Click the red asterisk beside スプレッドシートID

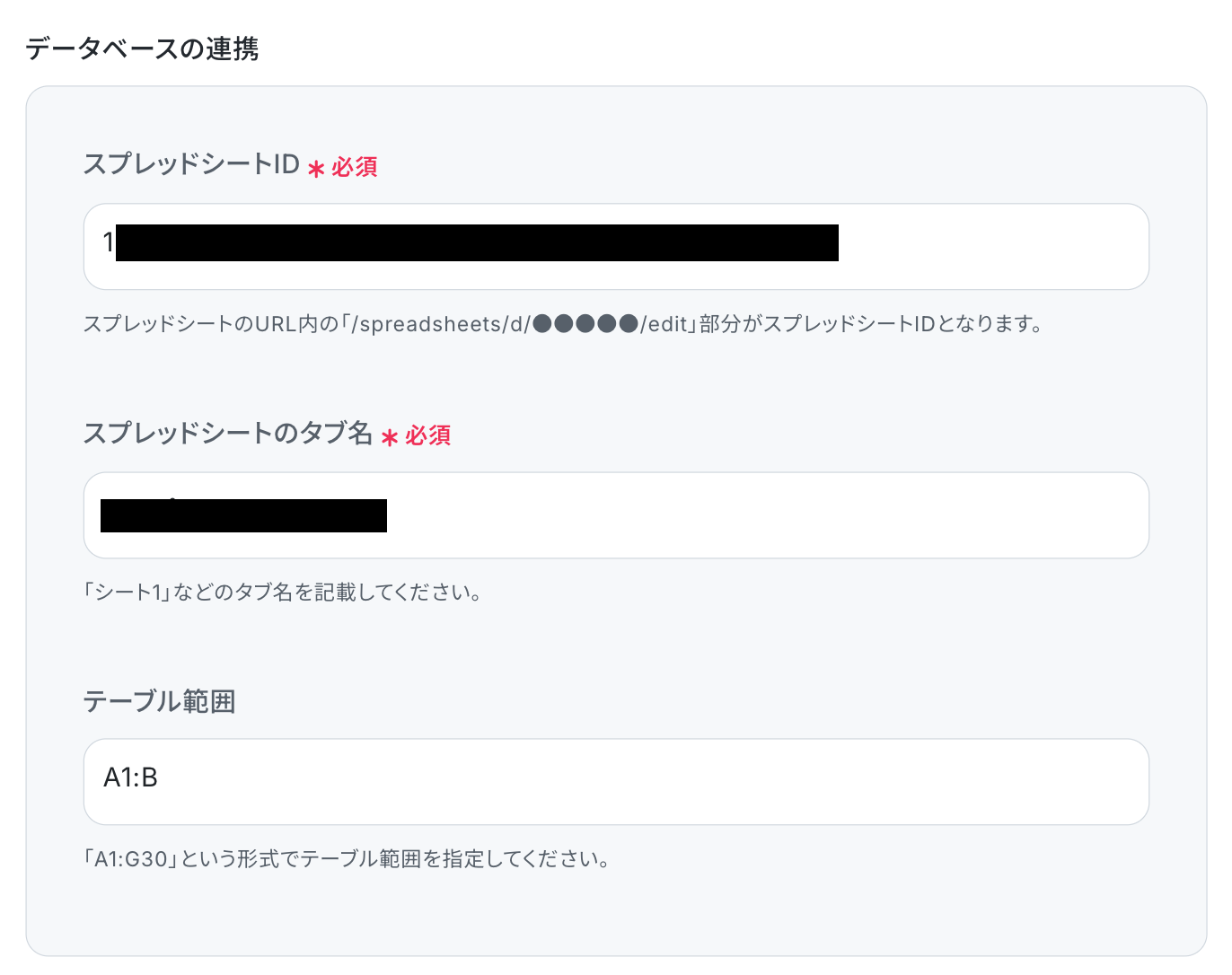pyautogui.click(x=316, y=168)
